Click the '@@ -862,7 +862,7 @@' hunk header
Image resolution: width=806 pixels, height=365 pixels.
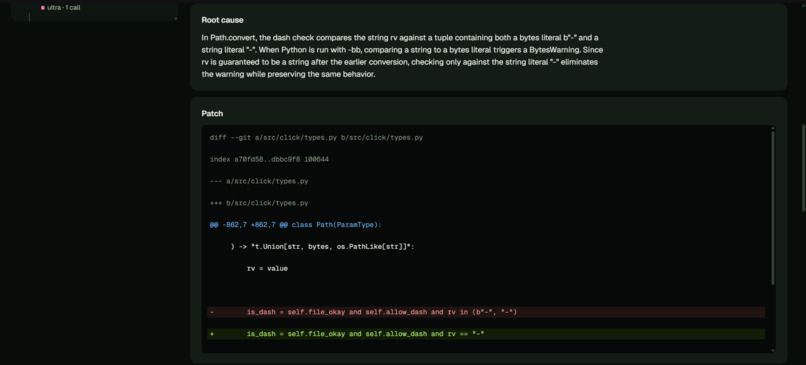(296, 225)
